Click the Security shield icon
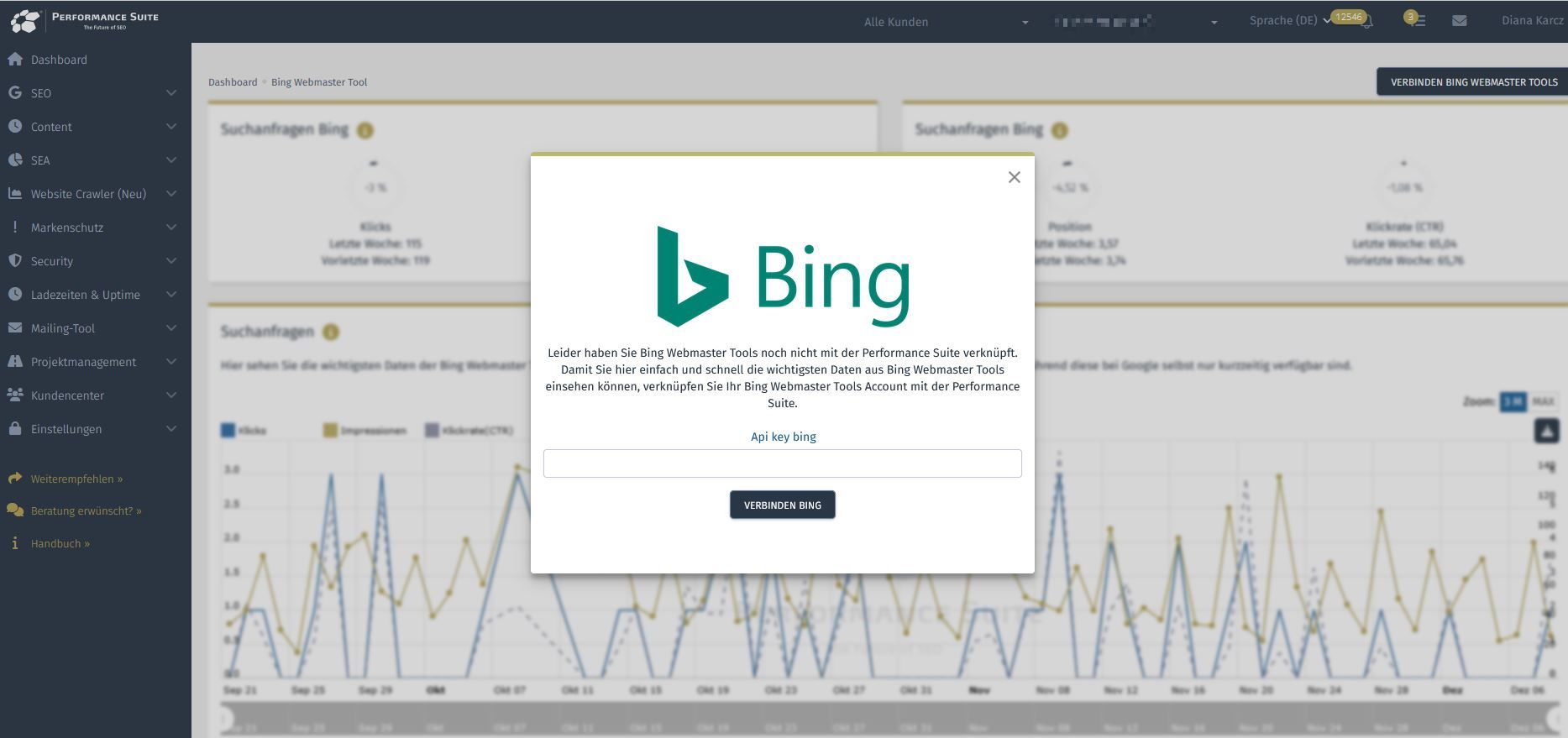 (15, 261)
